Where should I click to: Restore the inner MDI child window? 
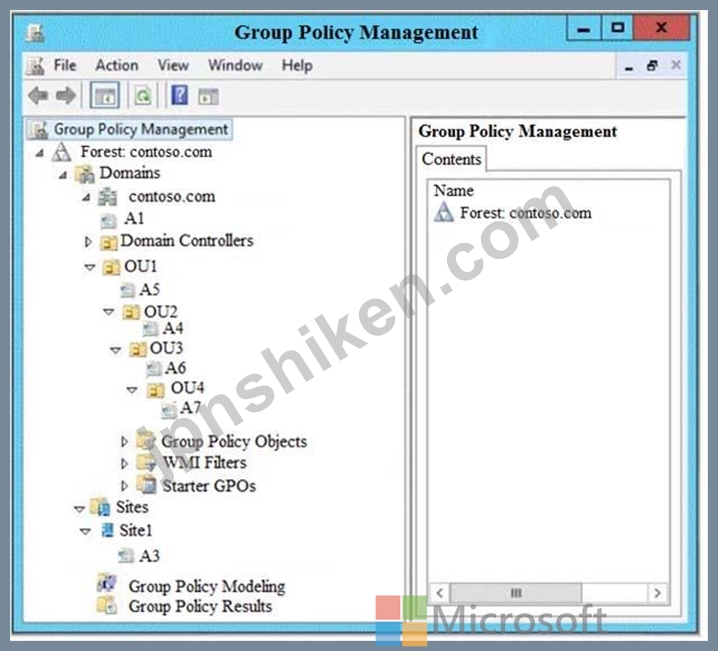click(x=653, y=66)
